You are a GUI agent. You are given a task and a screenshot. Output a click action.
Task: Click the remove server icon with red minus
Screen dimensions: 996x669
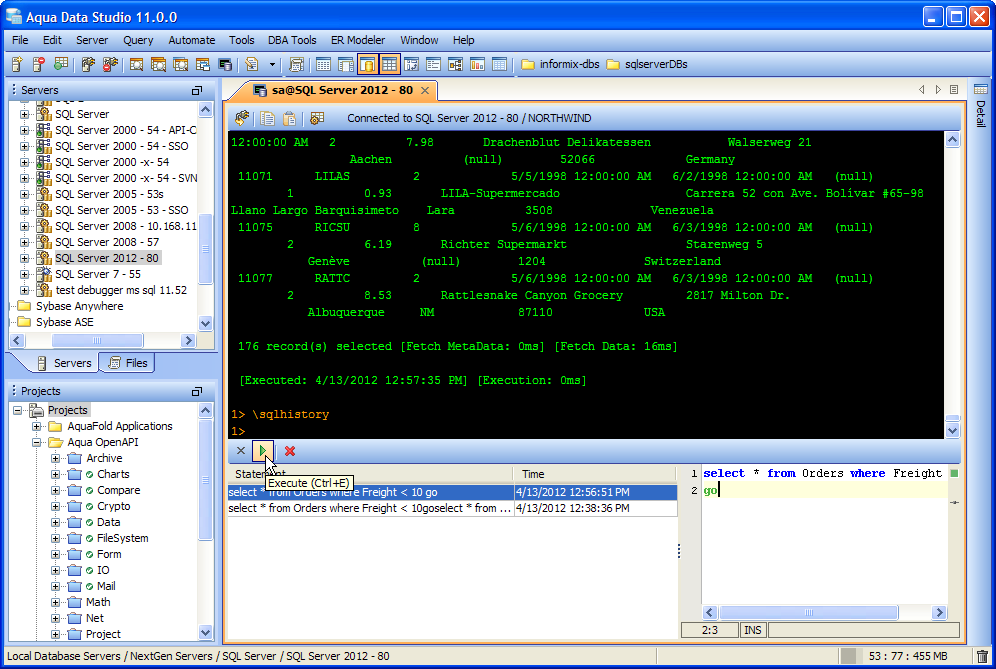(x=39, y=64)
